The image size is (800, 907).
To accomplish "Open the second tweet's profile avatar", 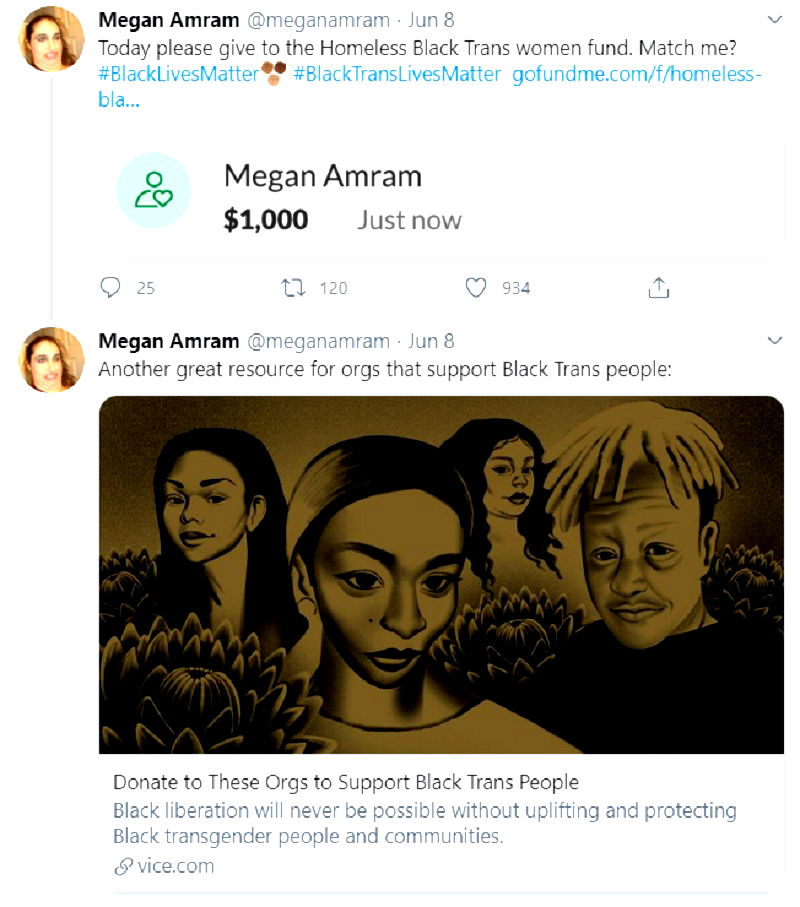I will [x=51, y=359].
